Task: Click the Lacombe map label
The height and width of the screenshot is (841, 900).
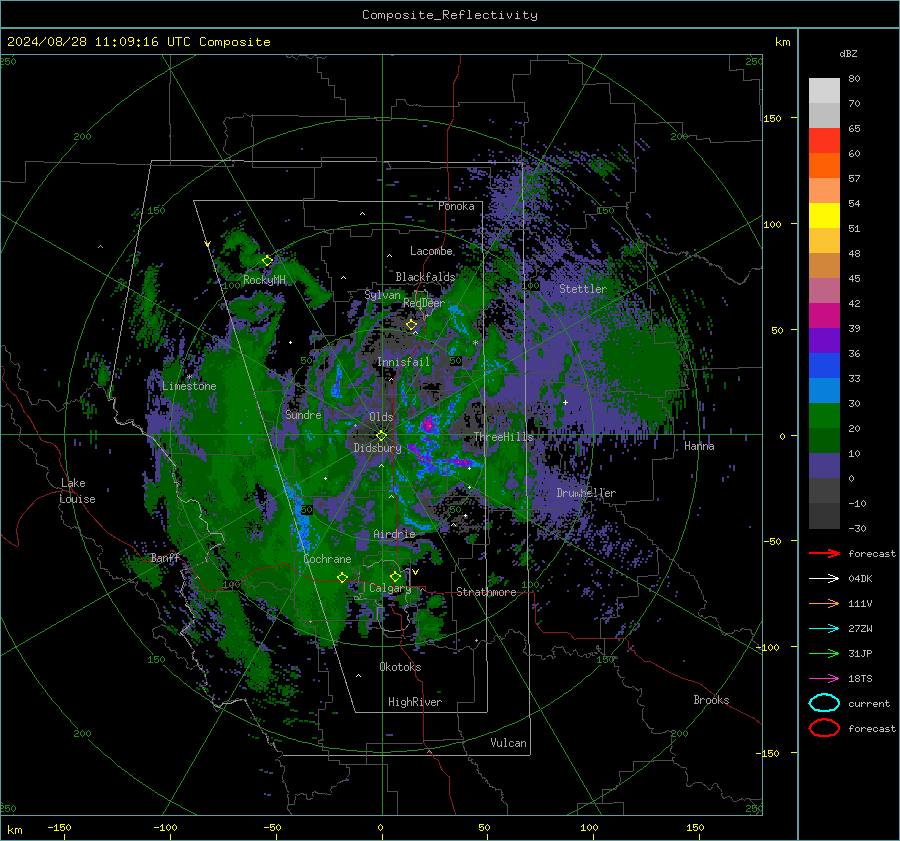Action: pyautogui.click(x=431, y=251)
